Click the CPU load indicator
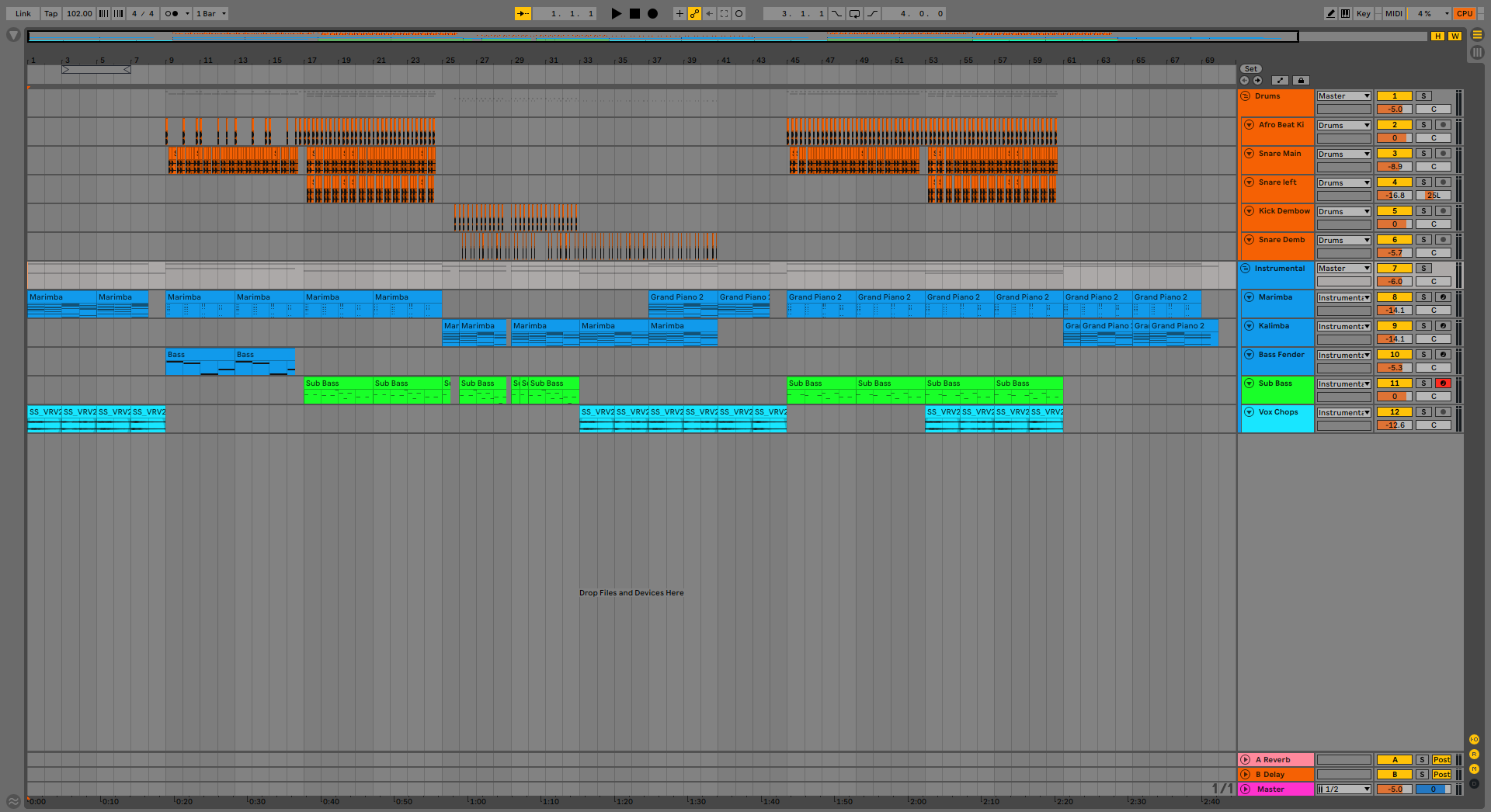The image size is (1491, 812). click(x=1465, y=13)
